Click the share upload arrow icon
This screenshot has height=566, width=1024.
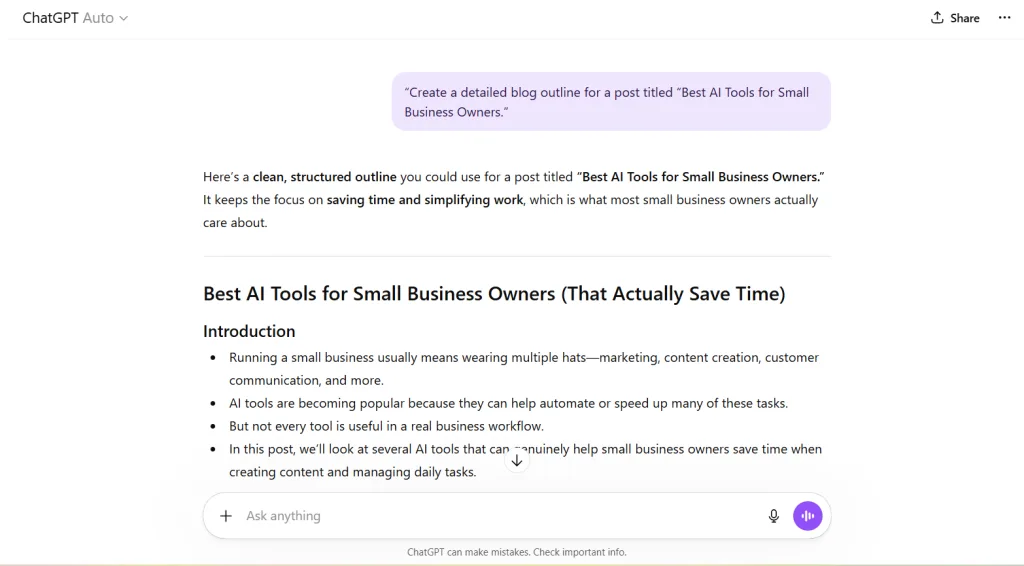(x=937, y=18)
